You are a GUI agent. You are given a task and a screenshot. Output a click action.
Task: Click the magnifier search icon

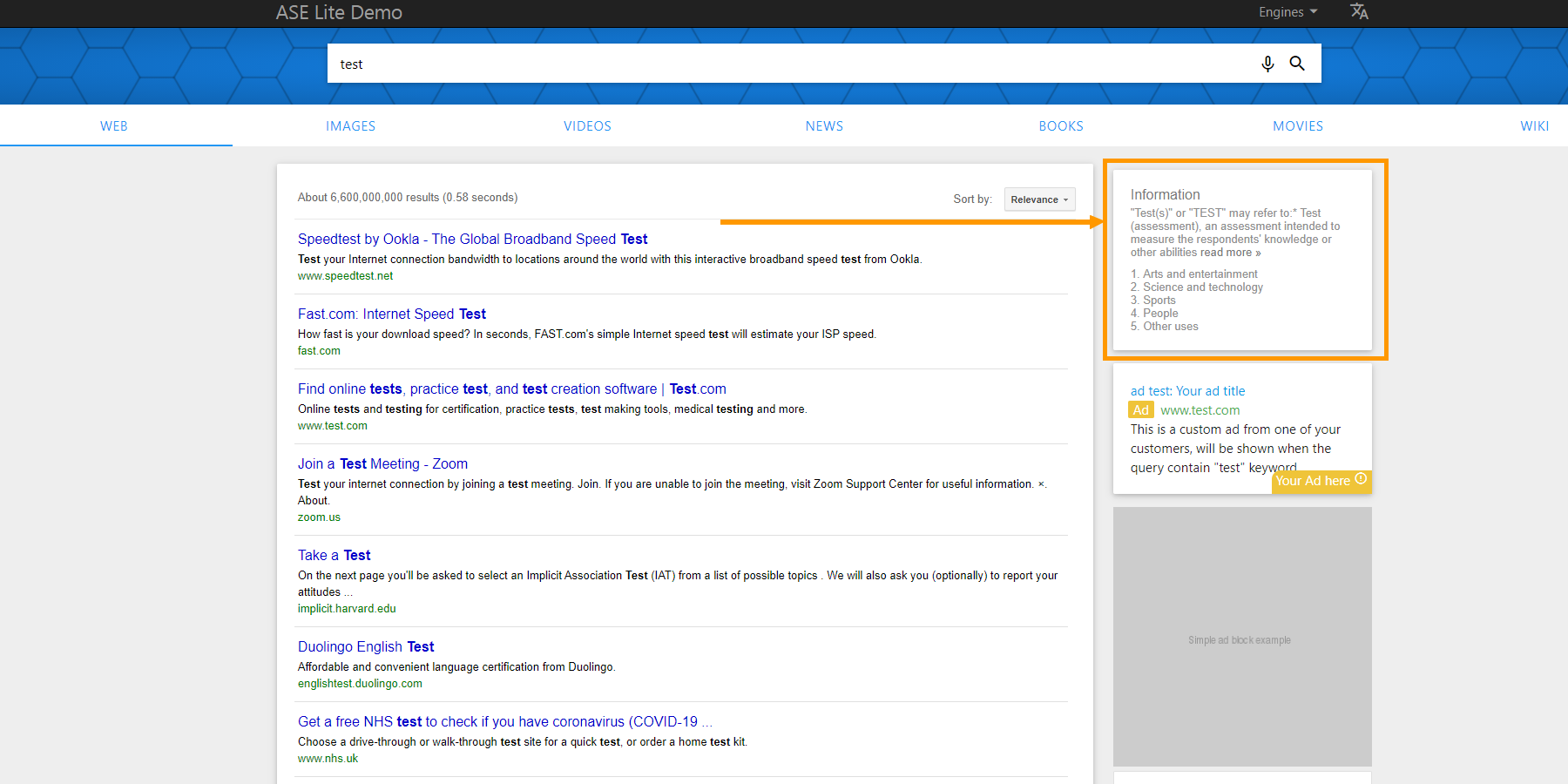pyautogui.click(x=1297, y=64)
